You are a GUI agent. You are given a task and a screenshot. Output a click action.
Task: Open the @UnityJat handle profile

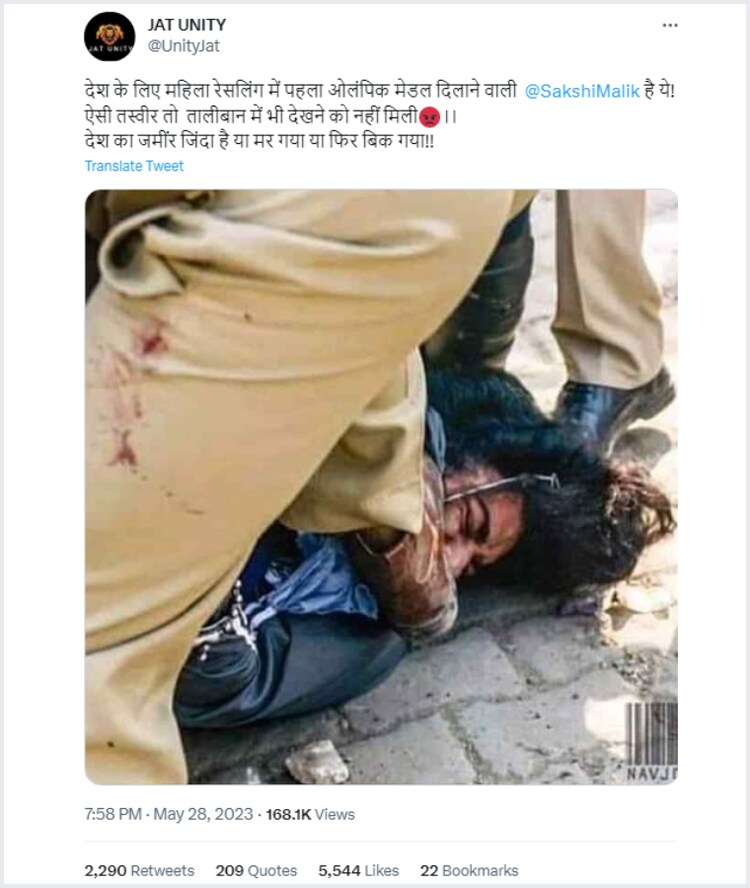pos(184,46)
